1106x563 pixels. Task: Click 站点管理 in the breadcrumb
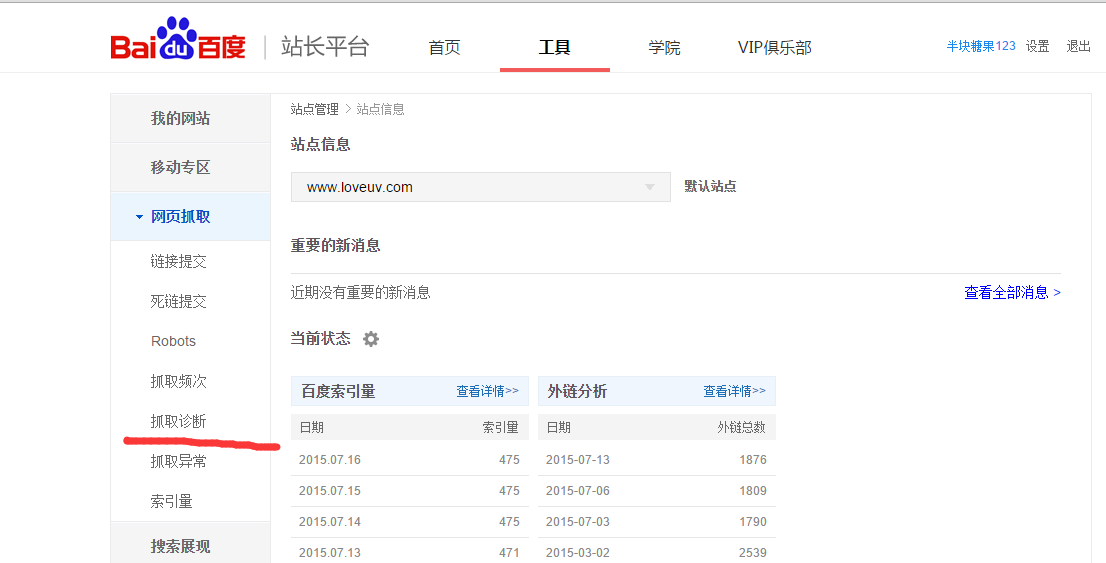tap(315, 109)
